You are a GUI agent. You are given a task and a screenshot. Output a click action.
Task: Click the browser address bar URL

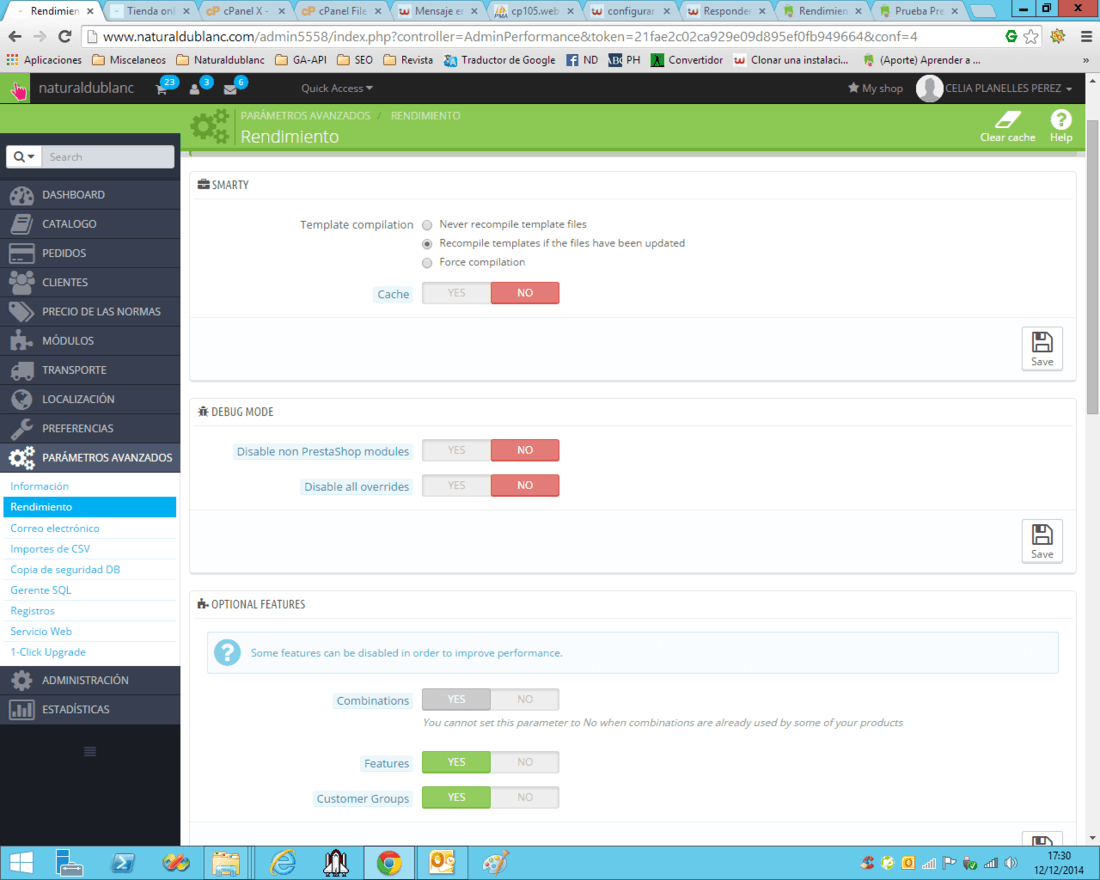point(510,36)
